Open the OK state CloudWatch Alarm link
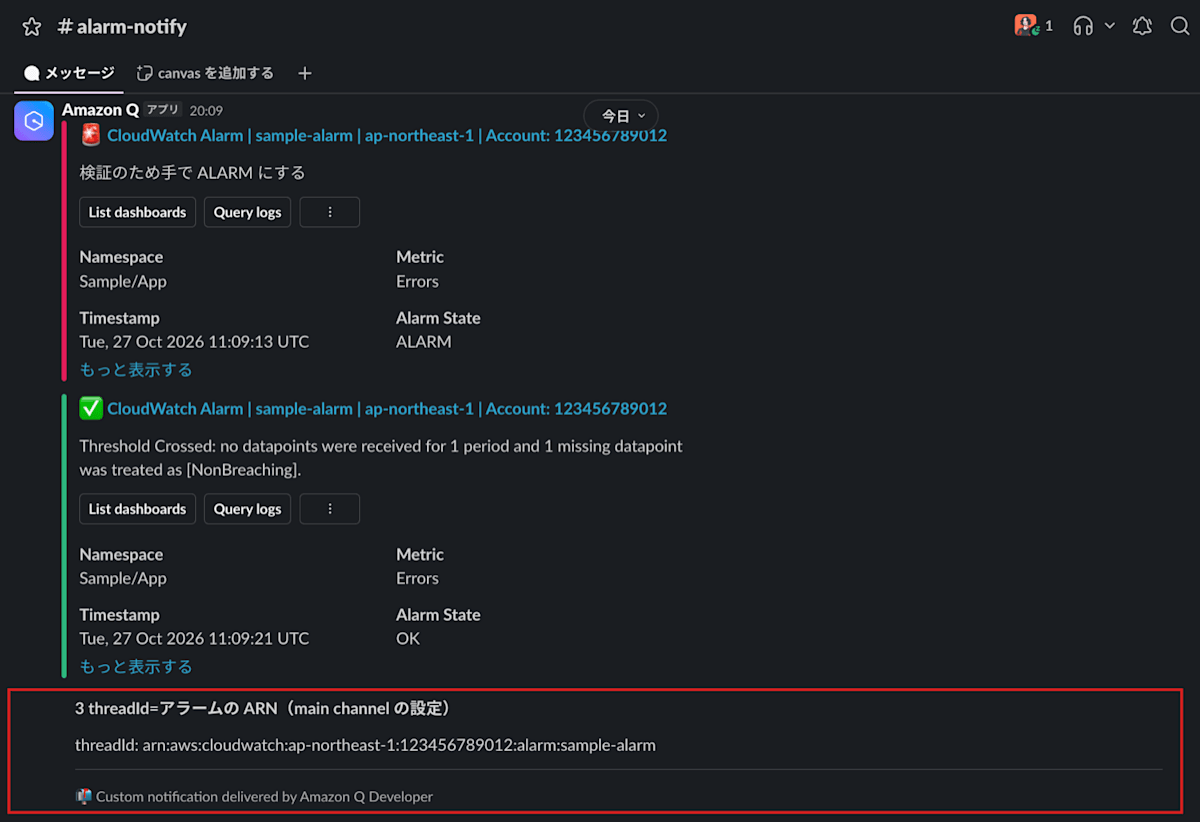Screen dimensions: 1200x822 tap(387, 408)
